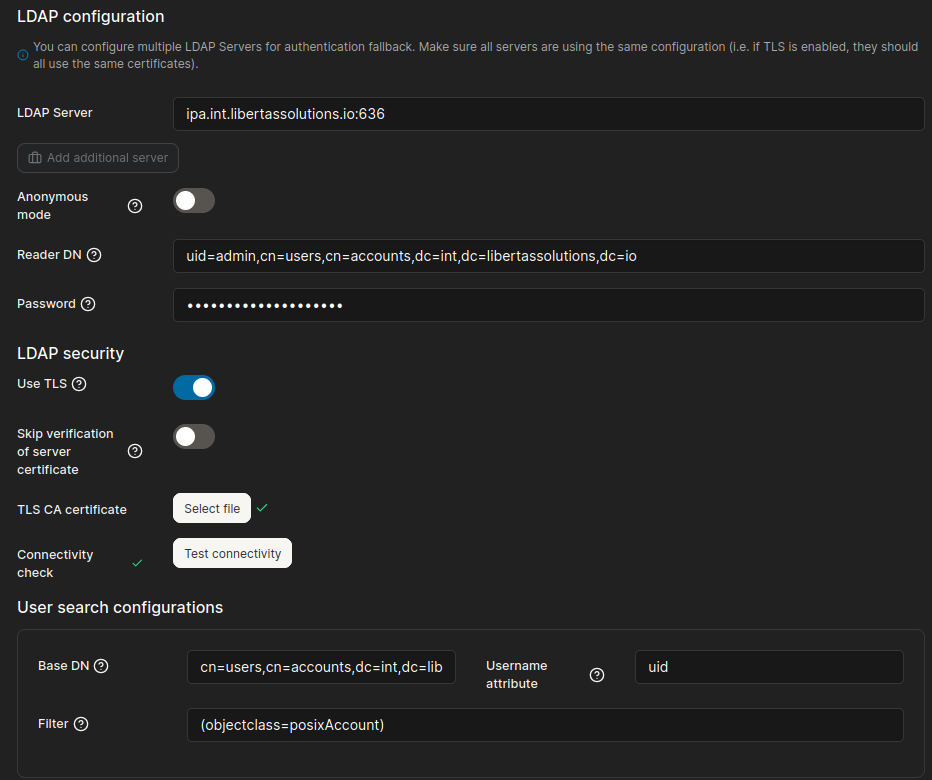Viewport: 932px width, 780px height.
Task: Disable the Use TLS switch
Action: [x=194, y=387]
